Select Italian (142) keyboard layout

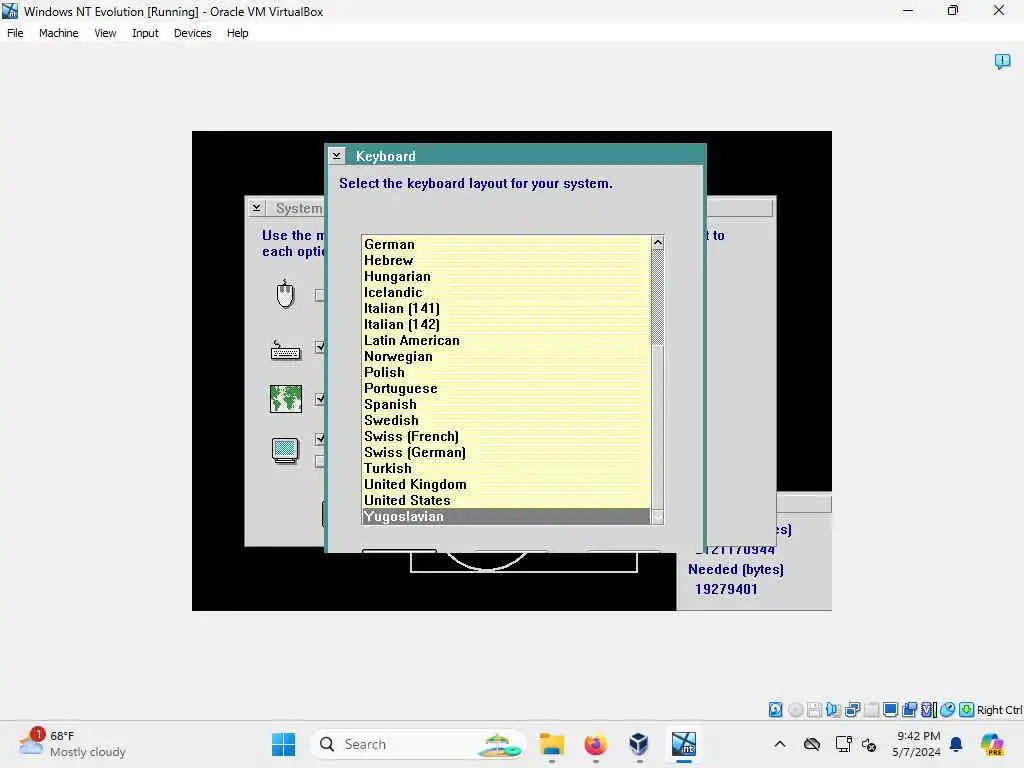[506, 324]
